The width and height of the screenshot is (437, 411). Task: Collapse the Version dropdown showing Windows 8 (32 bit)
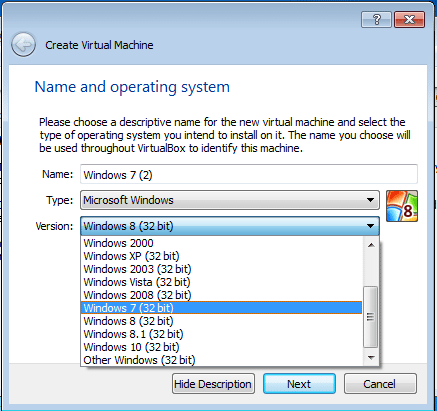point(230,226)
